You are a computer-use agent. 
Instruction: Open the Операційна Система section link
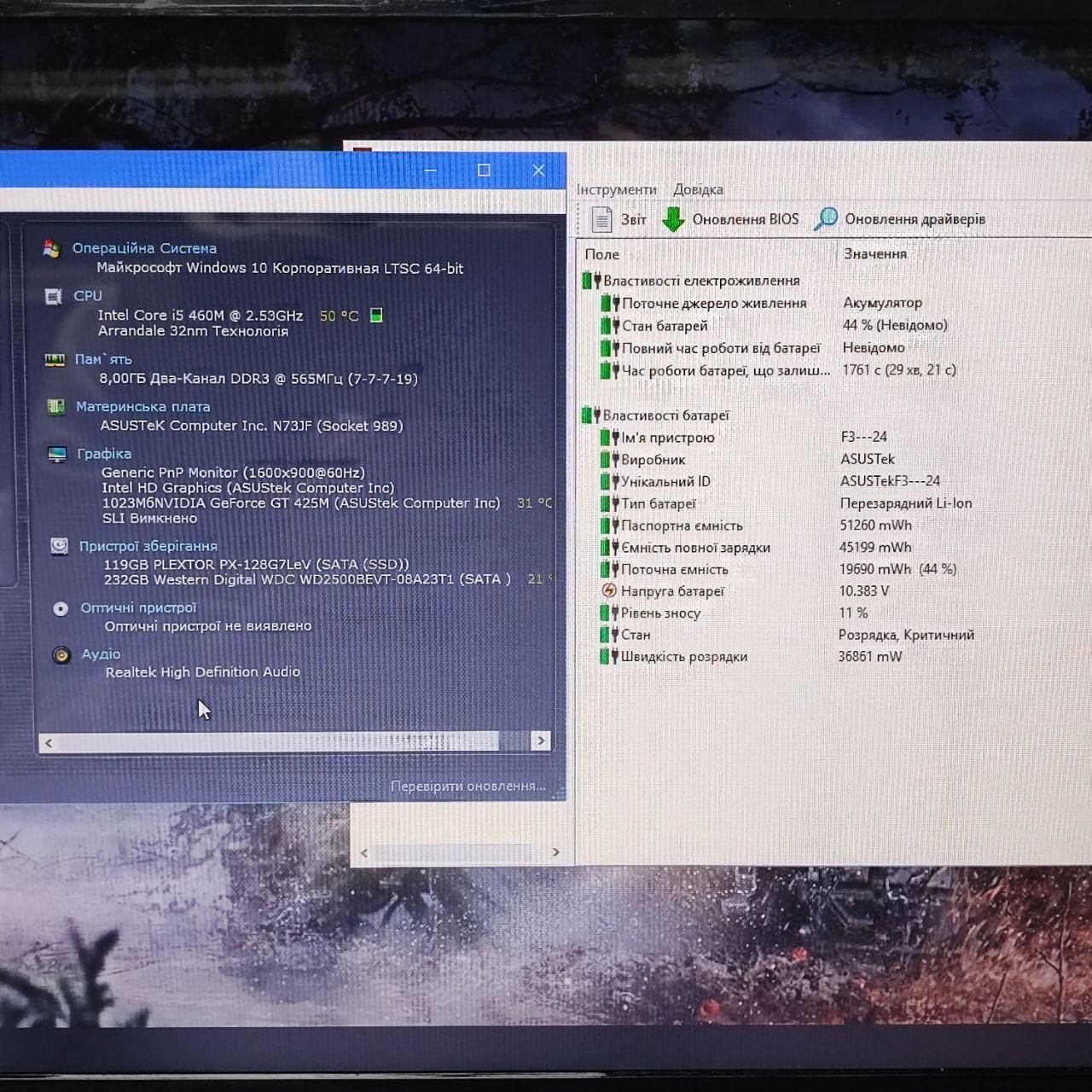[x=144, y=248]
